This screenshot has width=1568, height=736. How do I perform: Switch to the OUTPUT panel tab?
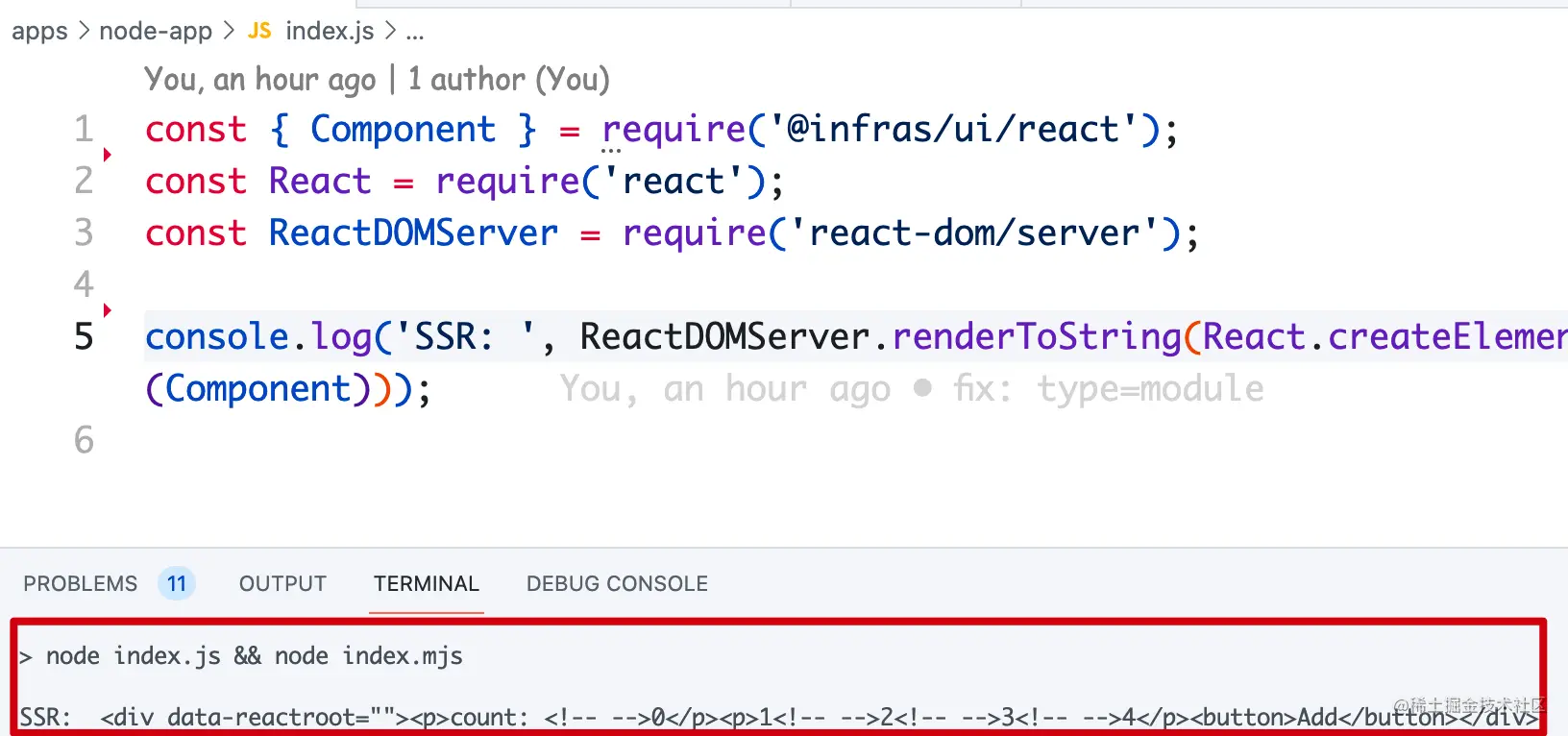click(282, 583)
